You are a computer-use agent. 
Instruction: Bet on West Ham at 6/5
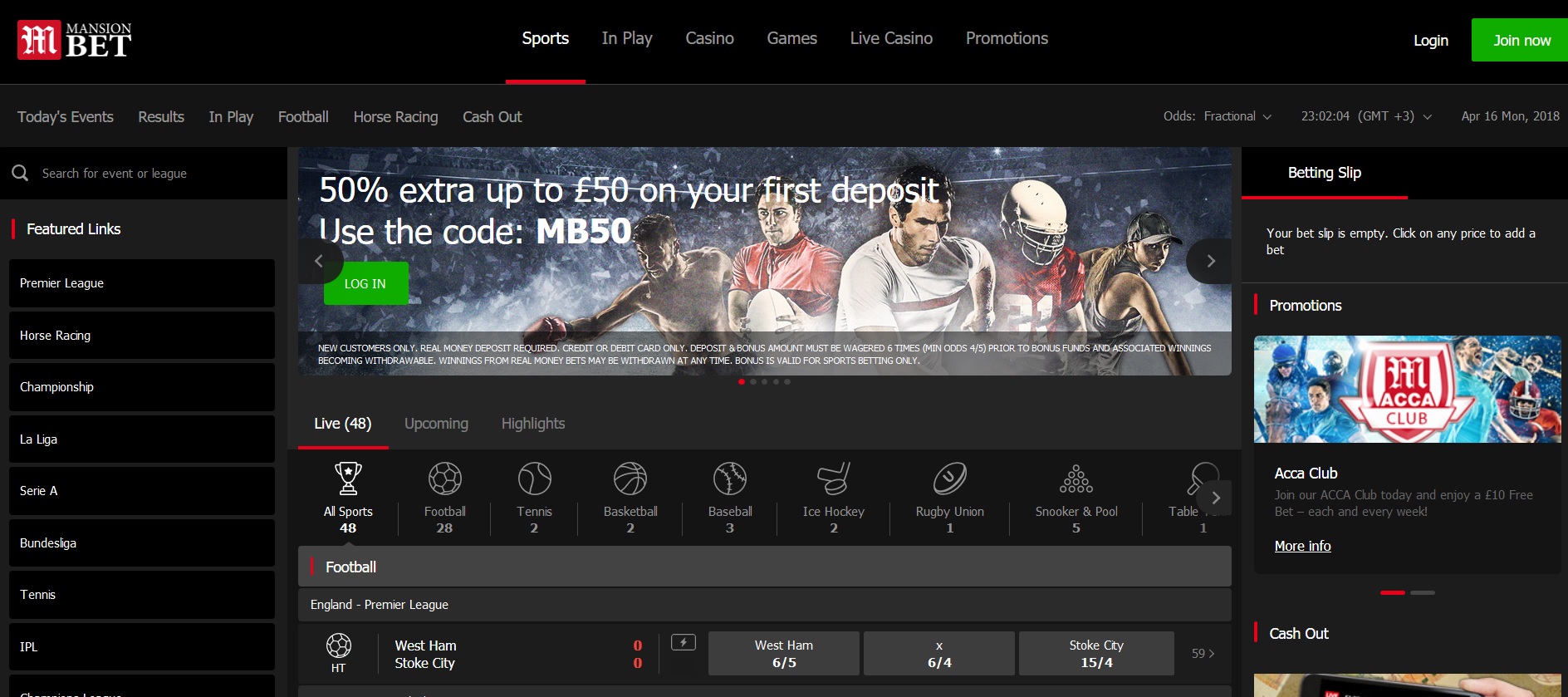point(784,654)
